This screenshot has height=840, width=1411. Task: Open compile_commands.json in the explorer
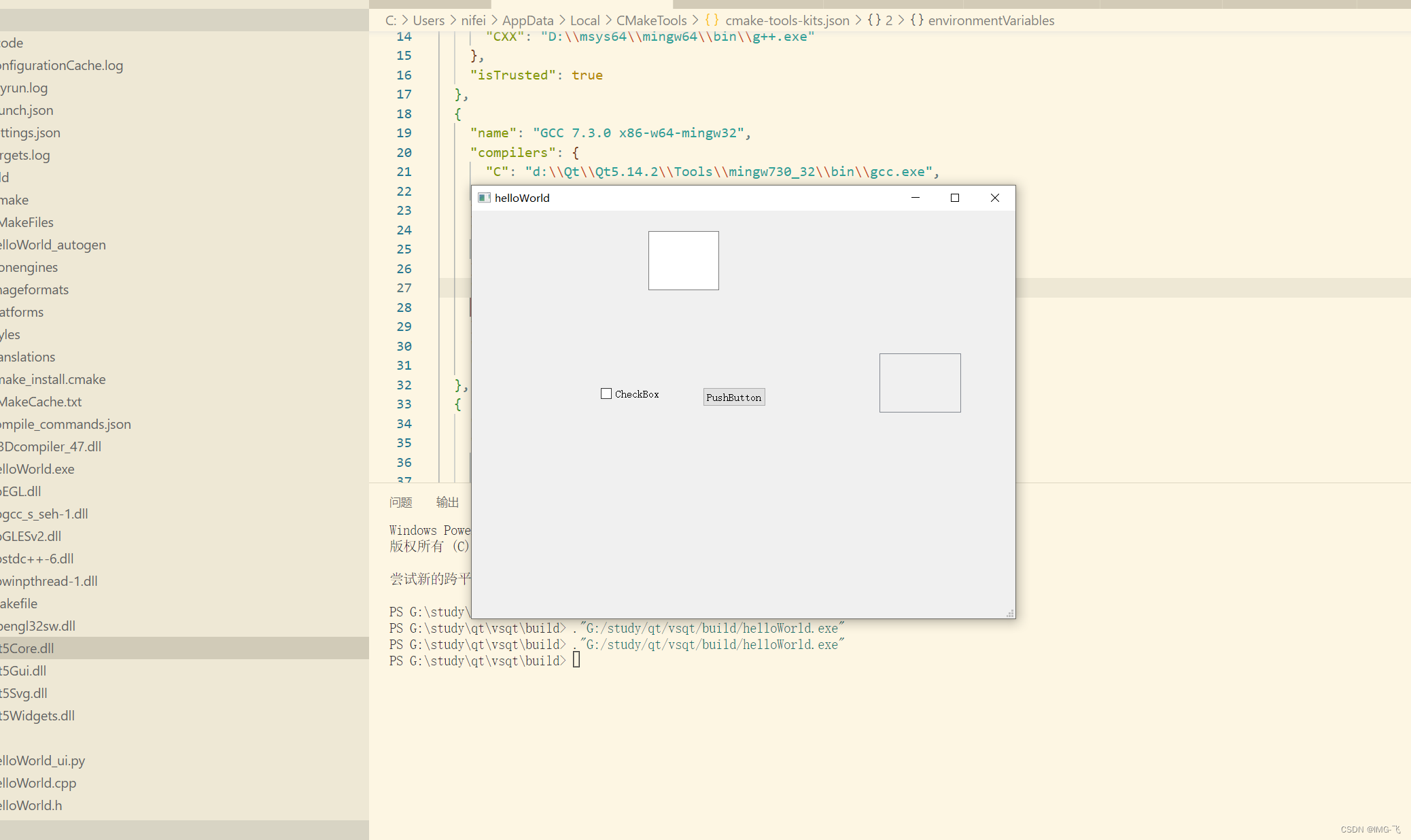click(184, 424)
